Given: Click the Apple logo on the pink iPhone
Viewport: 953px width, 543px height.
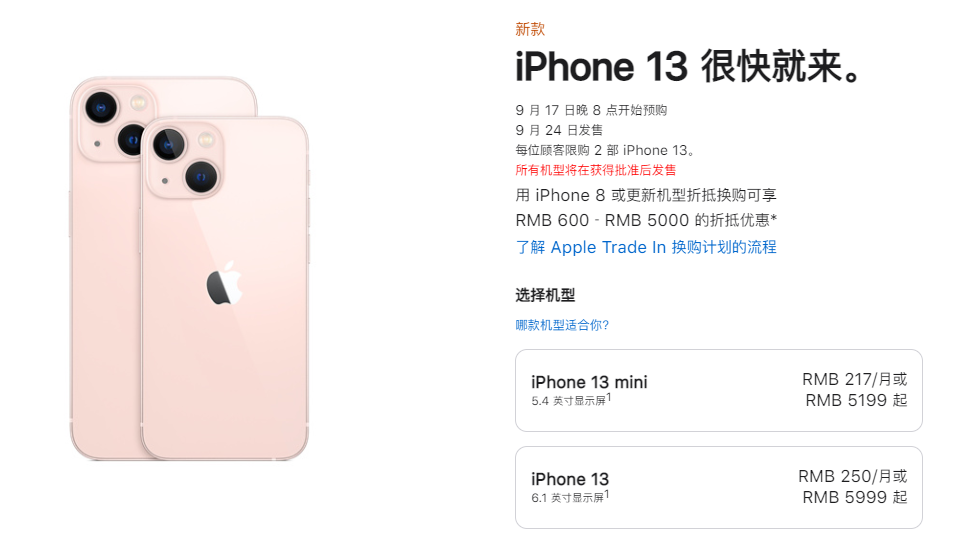Looking at the screenshot, I should (224, 283).
